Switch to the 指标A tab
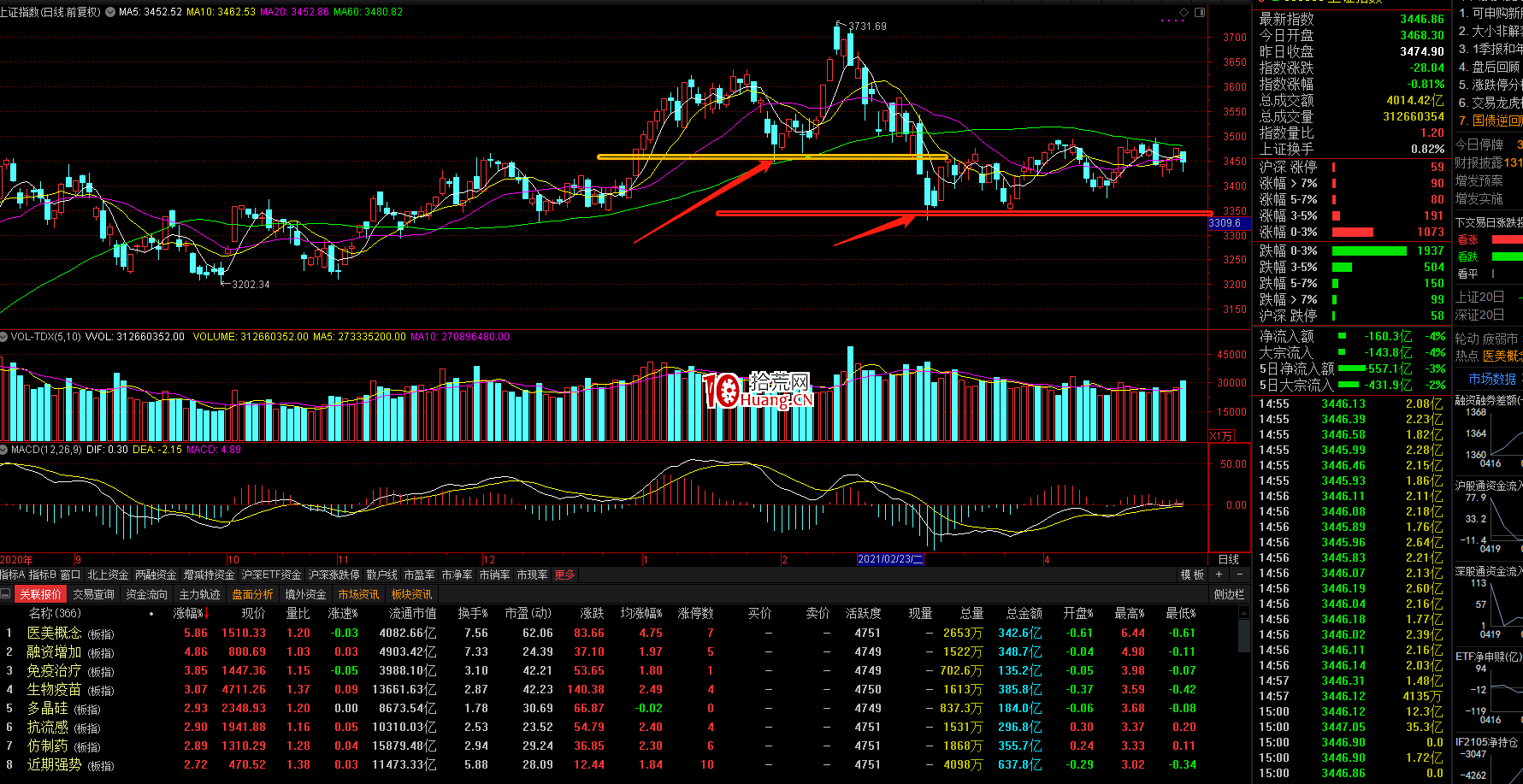Screen dimensions: 1523x784 (x=14, y=575)
